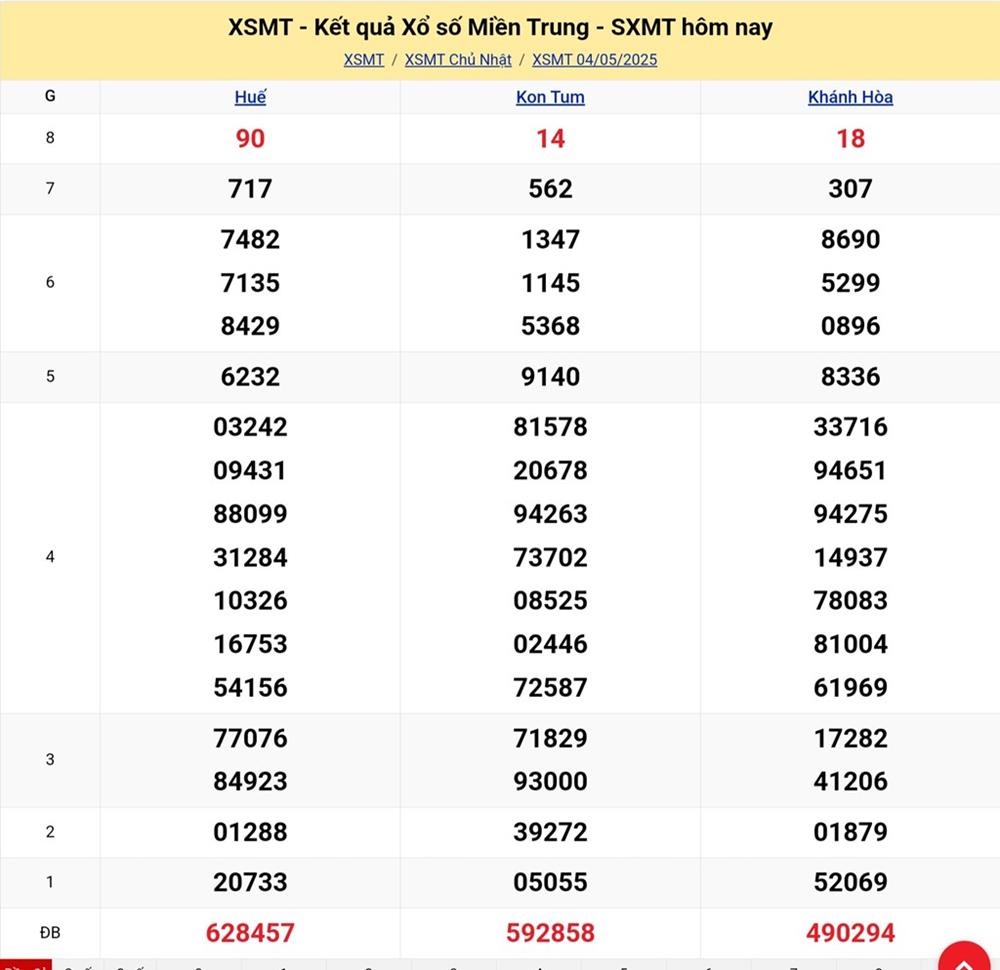Click Kon Tum special prize number 592858
This screenshot has height=970, width=1000.
coord(550,933)
